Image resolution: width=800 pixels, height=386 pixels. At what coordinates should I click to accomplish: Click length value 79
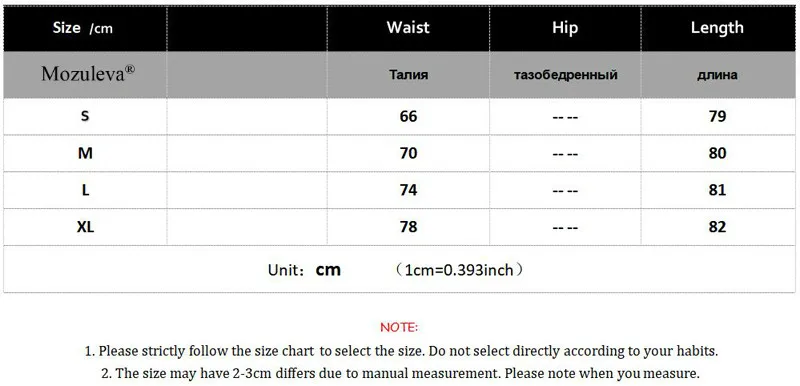717,117
